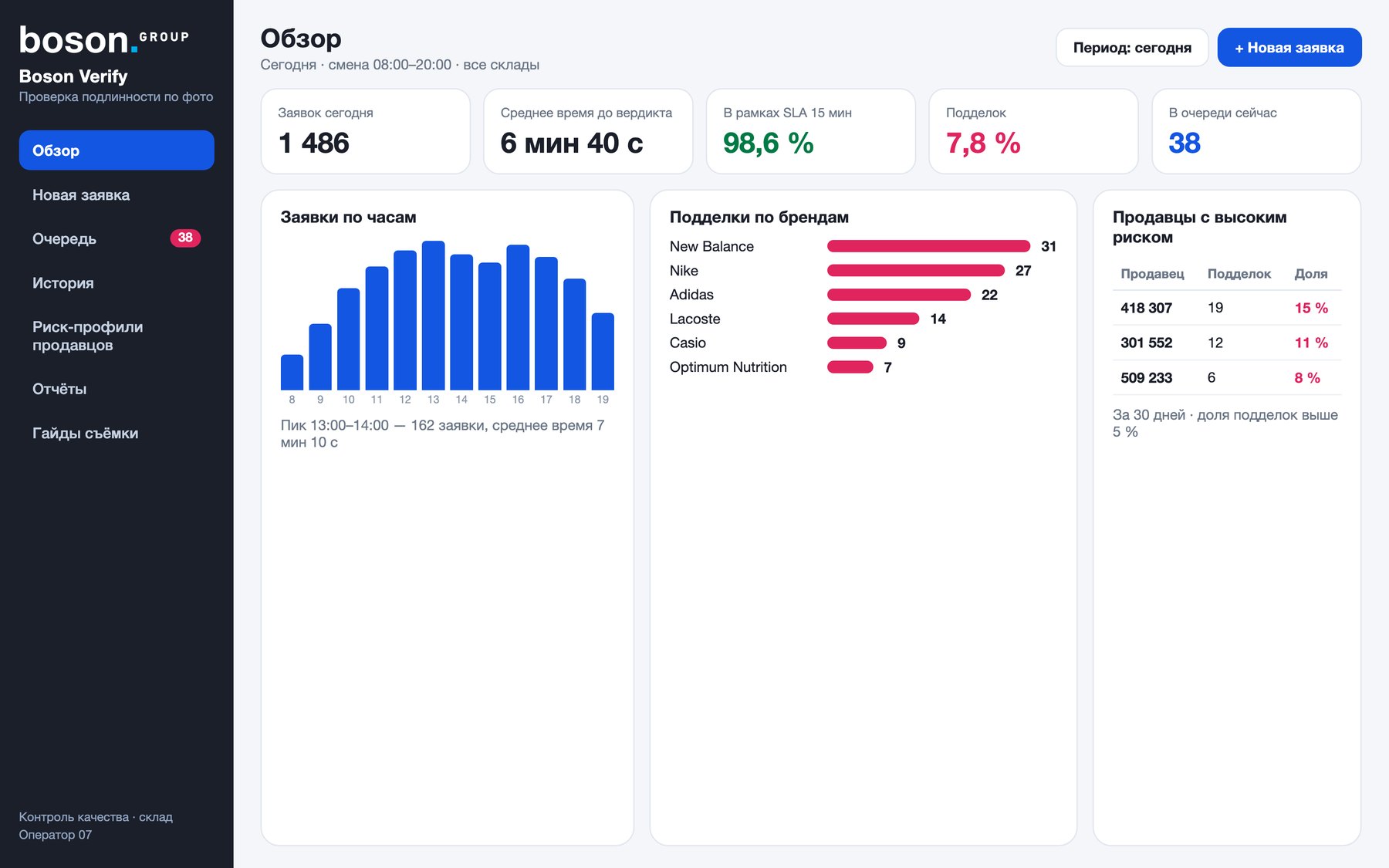Go to Отчёты section
Screen dimensions: 1389x868
(117, 389)
